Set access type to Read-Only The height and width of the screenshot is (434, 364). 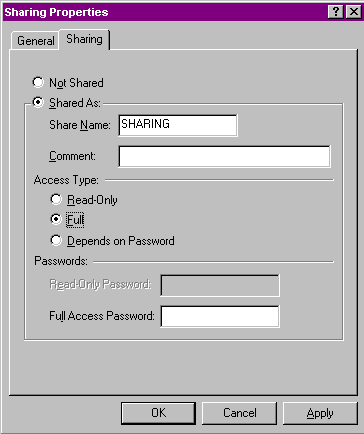56,199
